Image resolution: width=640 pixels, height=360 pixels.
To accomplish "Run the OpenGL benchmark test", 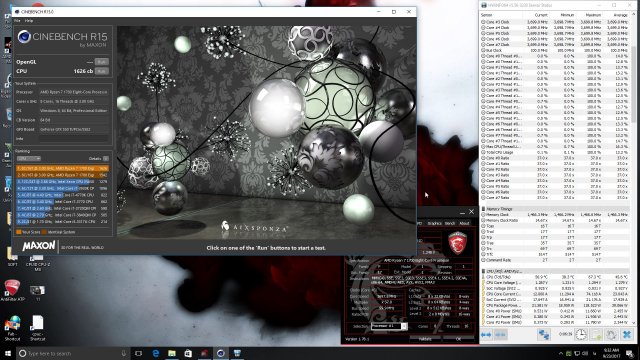I will [x=102, y=62].
